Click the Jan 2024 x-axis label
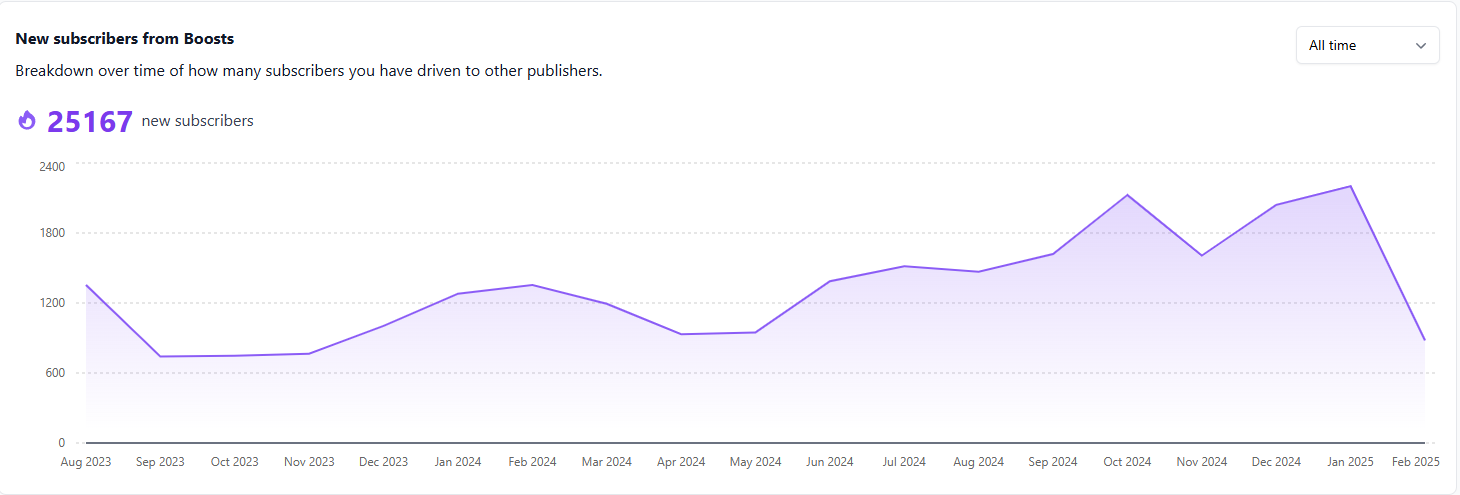The height and width of the screenshot is (495, 1460). [458, 462]
